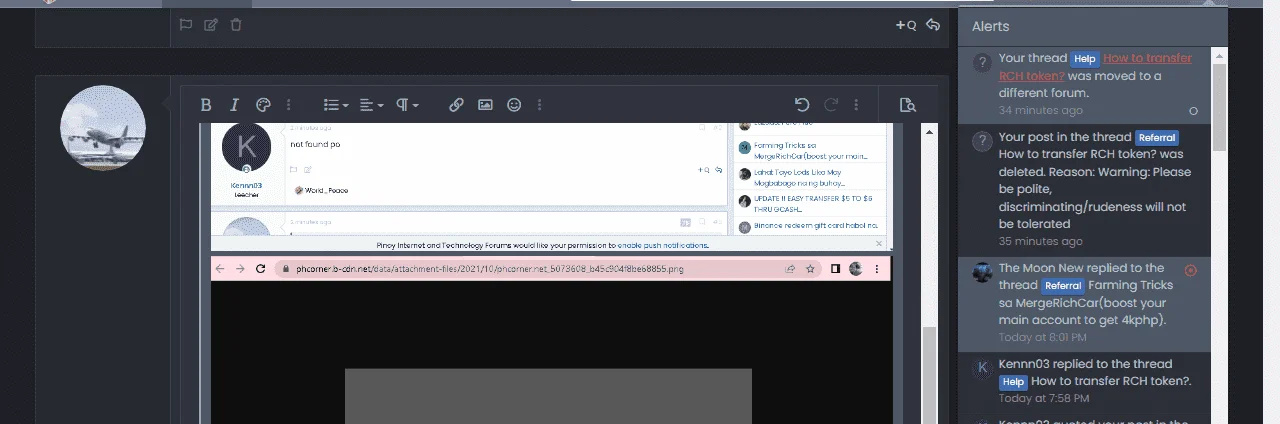The height and width of the screenshot is (424, 1280).
Task: Open more insert options after emoji icon
Action: pyautogui.click(x=540, y=104)
